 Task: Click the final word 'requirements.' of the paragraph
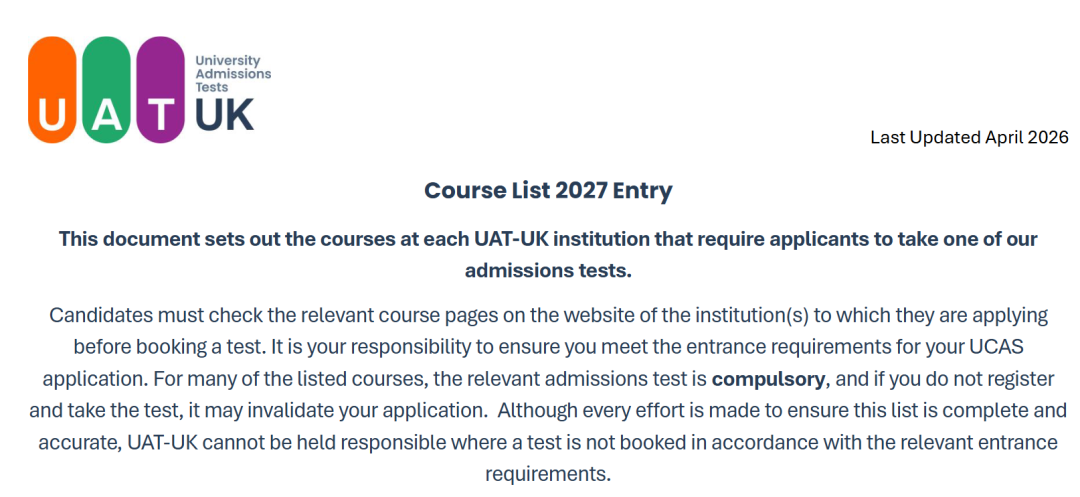pyautogui.click(x=548, y=474)
